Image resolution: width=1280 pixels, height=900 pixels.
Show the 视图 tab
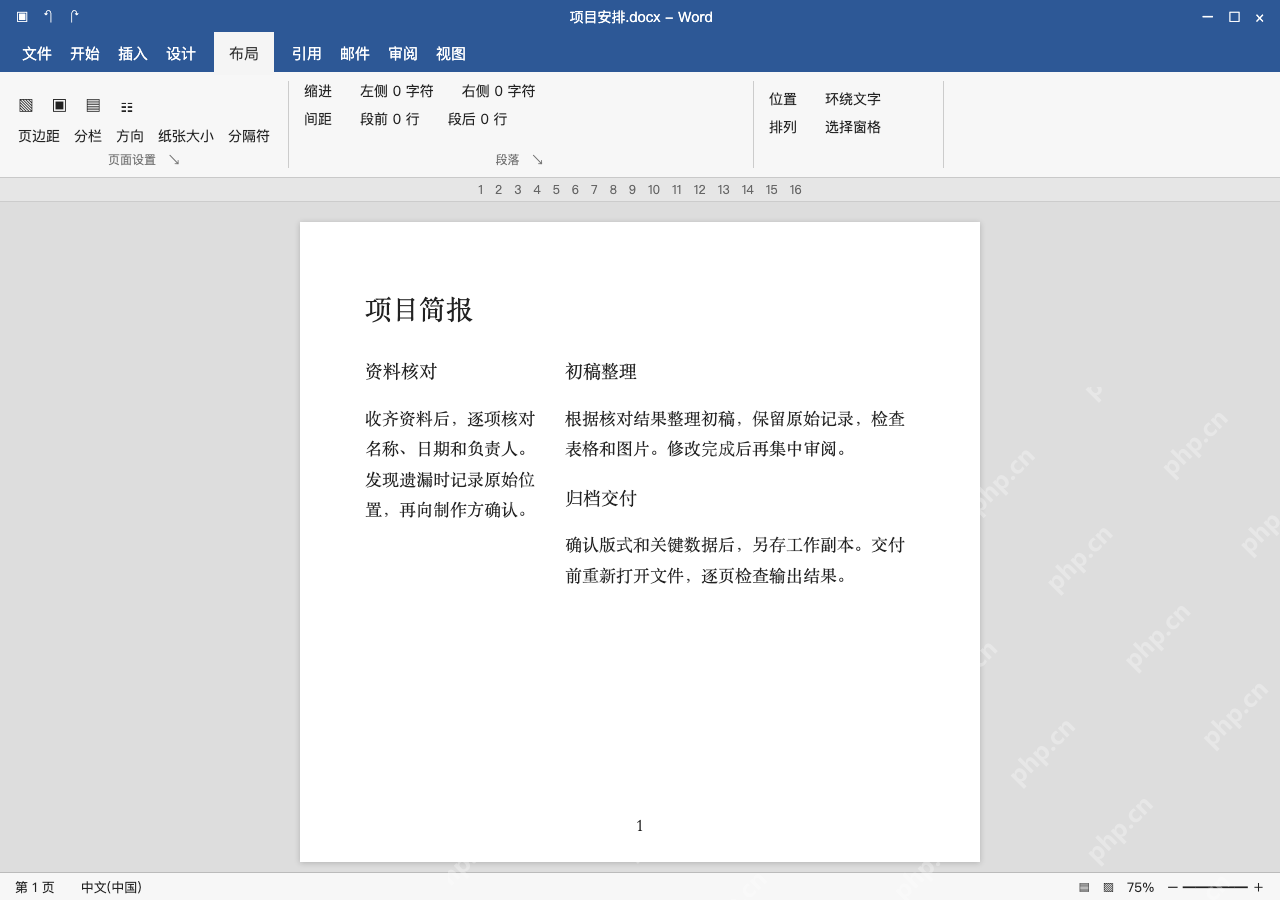point(451,54)
